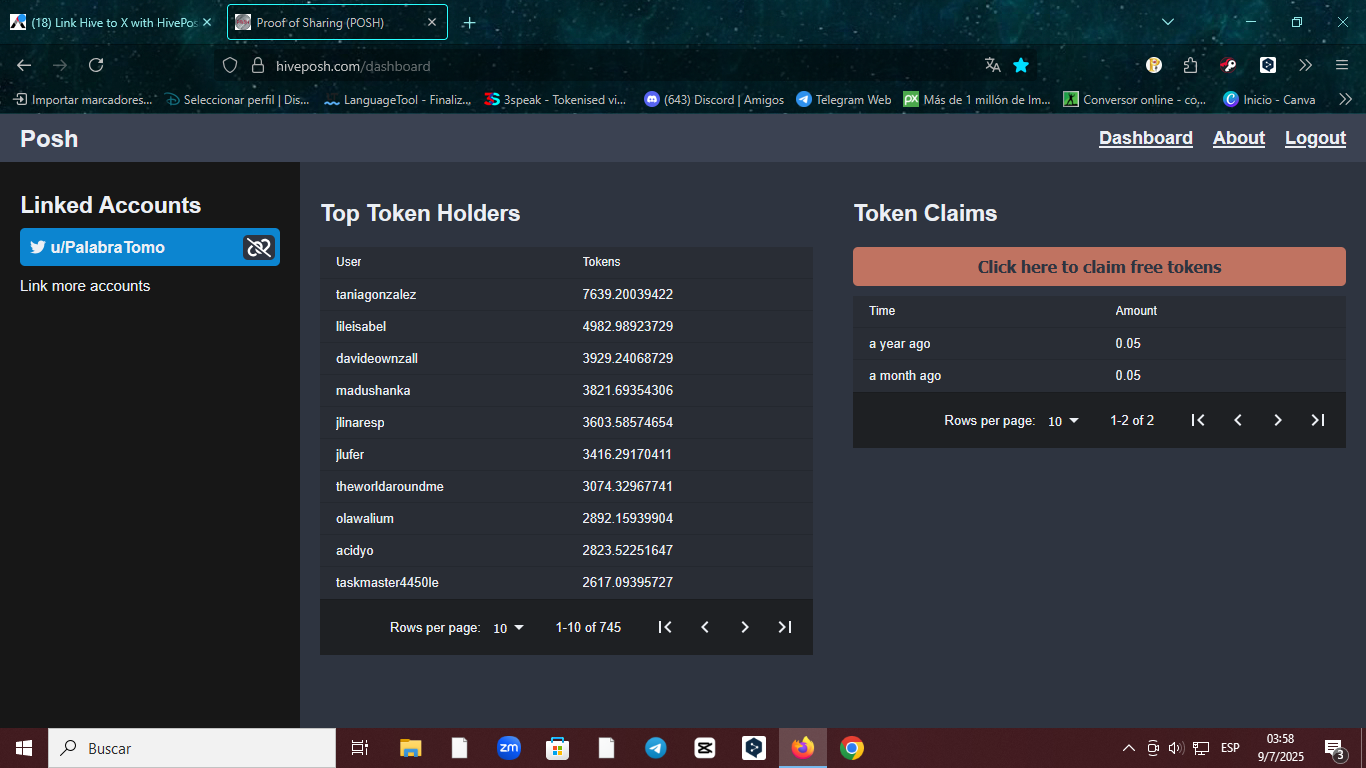
Task: Open rows per page dropdown for Top Token Holders
Action: (x=508, y=628)
